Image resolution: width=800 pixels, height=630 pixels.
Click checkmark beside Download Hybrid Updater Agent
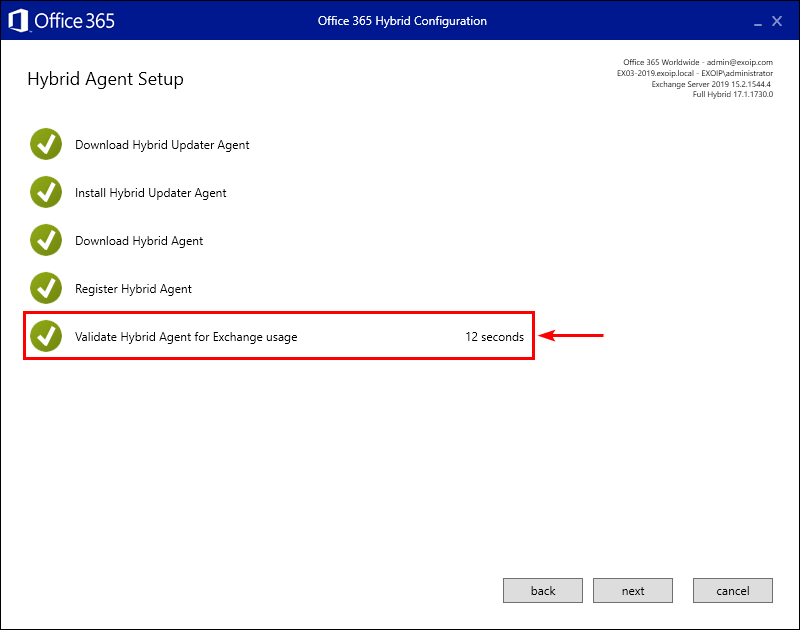click(46, 144)
